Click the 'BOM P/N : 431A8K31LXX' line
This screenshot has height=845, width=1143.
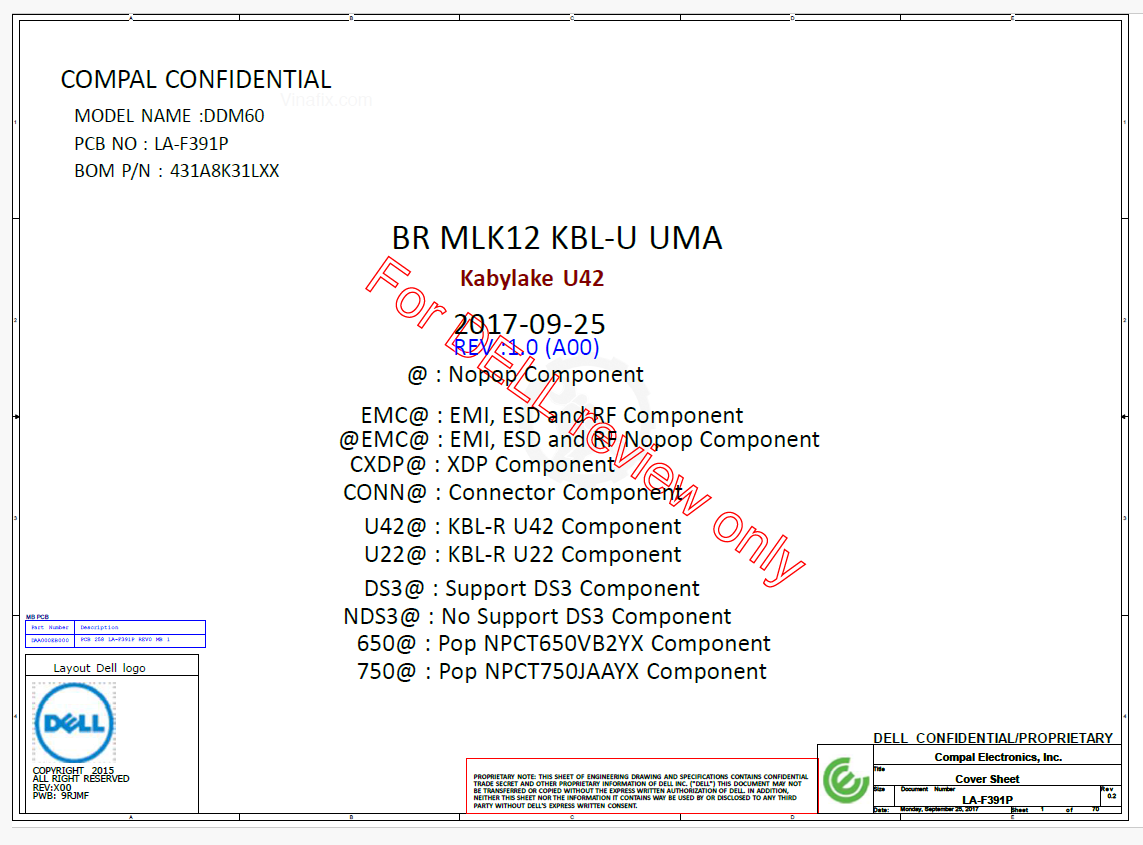point(176,171)
